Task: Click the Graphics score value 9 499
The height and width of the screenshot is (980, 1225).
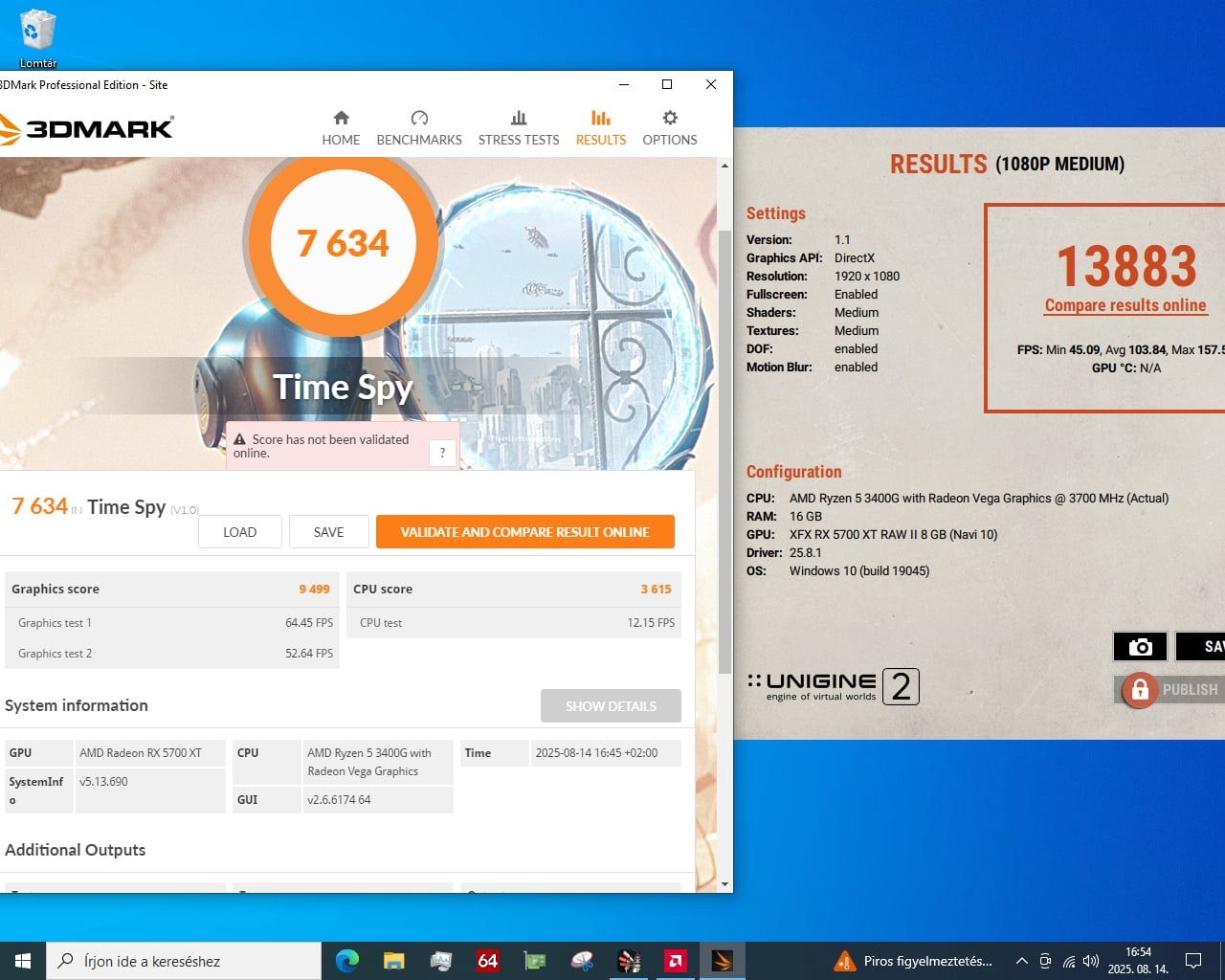Action: pos(314,590)
